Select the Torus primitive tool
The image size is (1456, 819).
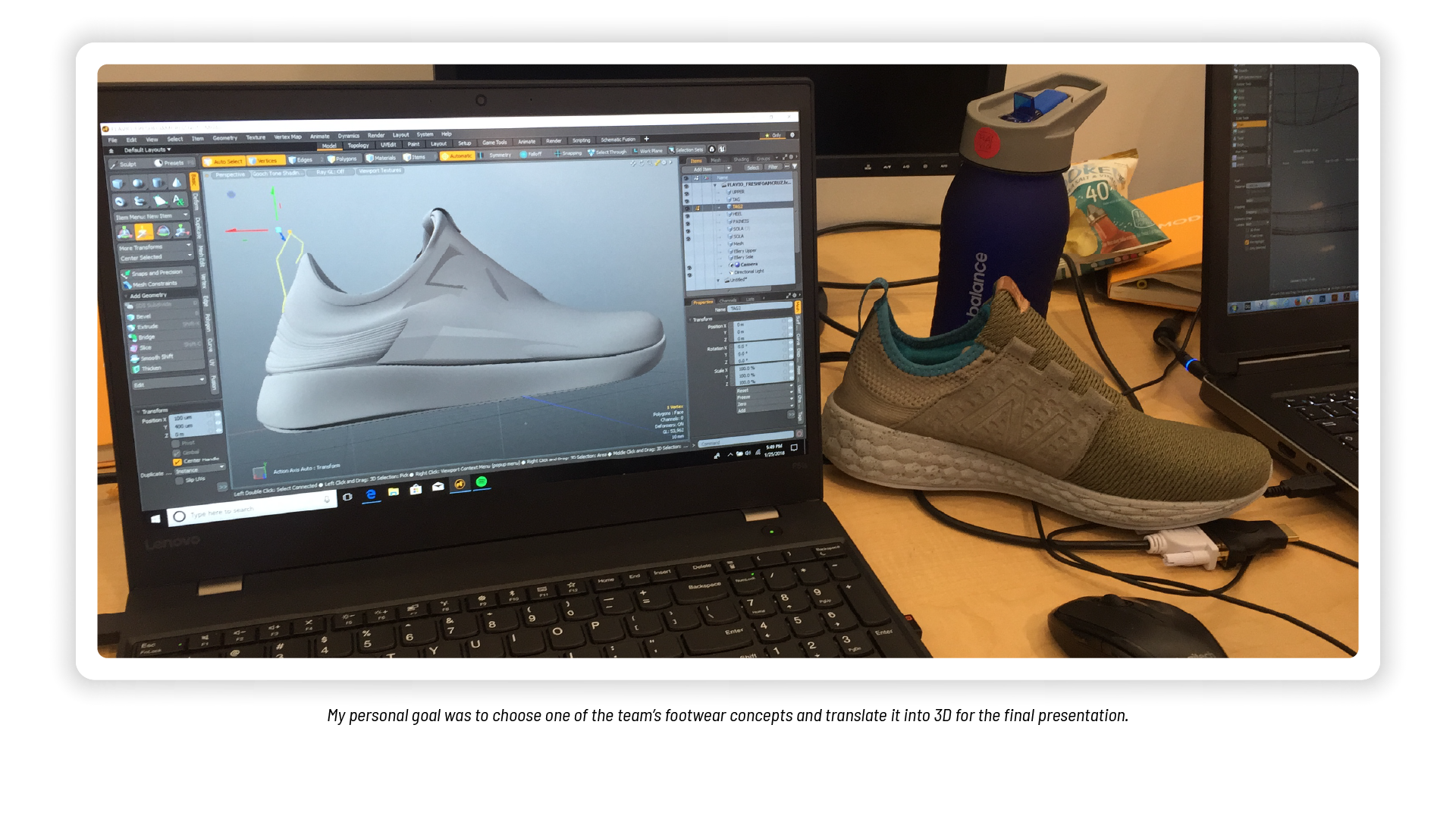tap(120, 202)
